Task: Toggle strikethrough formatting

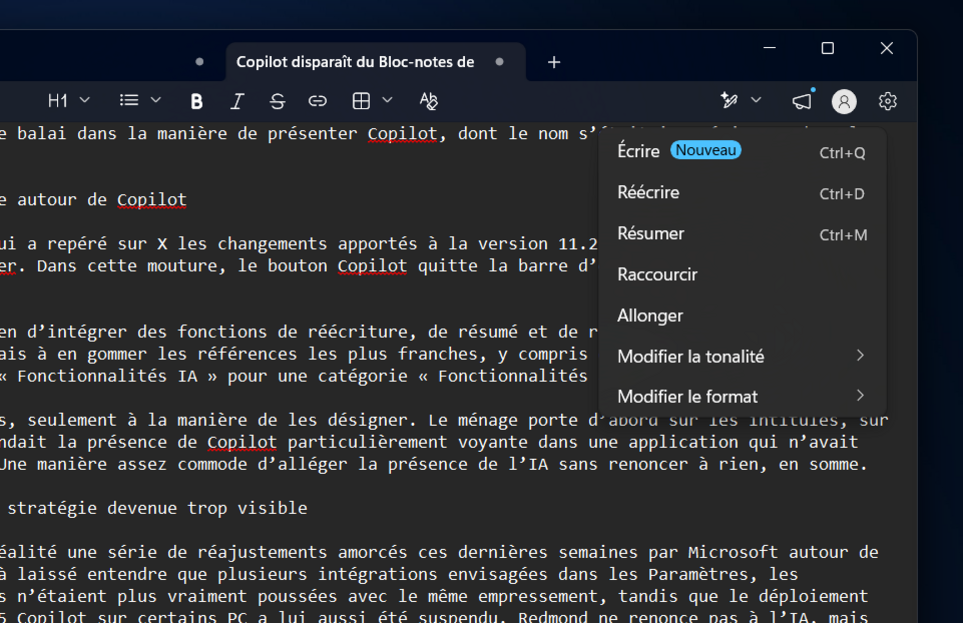Action: tap(277, 100)
